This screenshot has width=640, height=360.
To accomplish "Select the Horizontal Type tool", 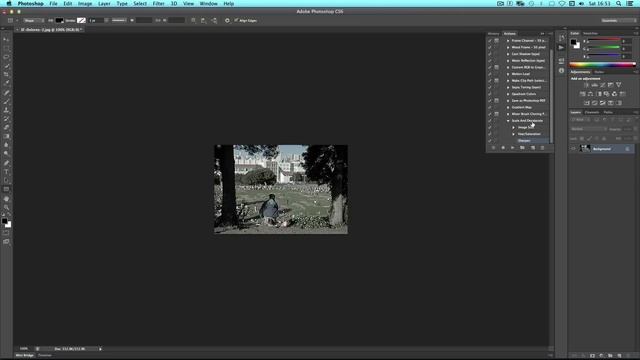I will 6,171.
